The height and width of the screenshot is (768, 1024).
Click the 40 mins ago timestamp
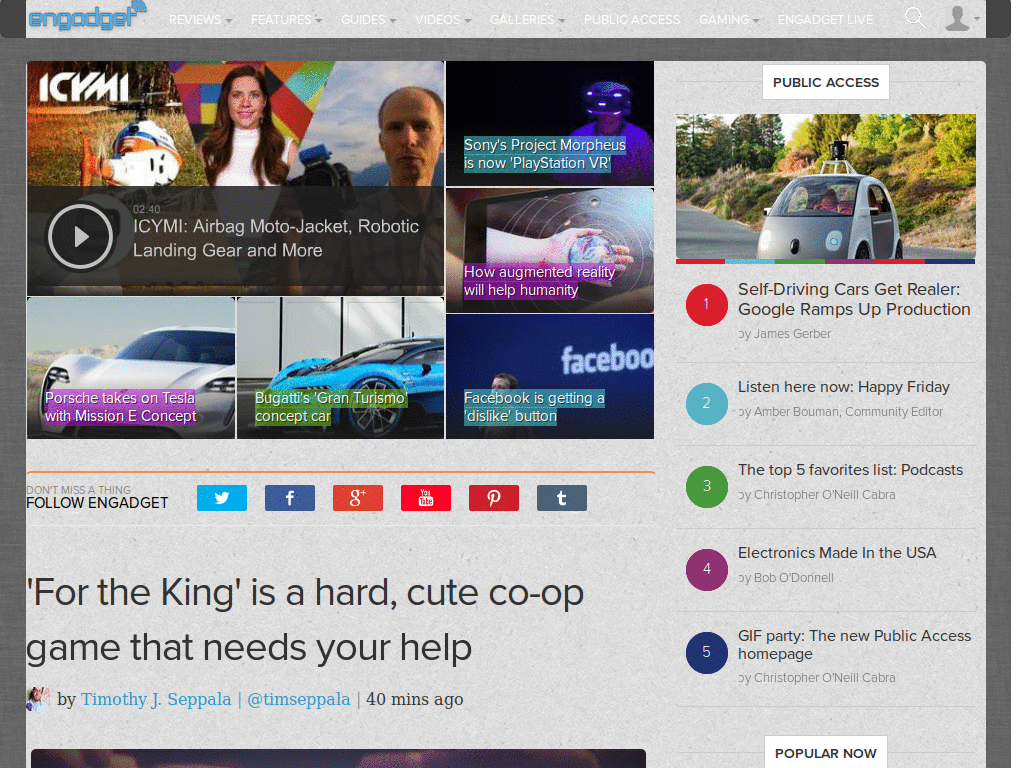(x=414, y=699)
